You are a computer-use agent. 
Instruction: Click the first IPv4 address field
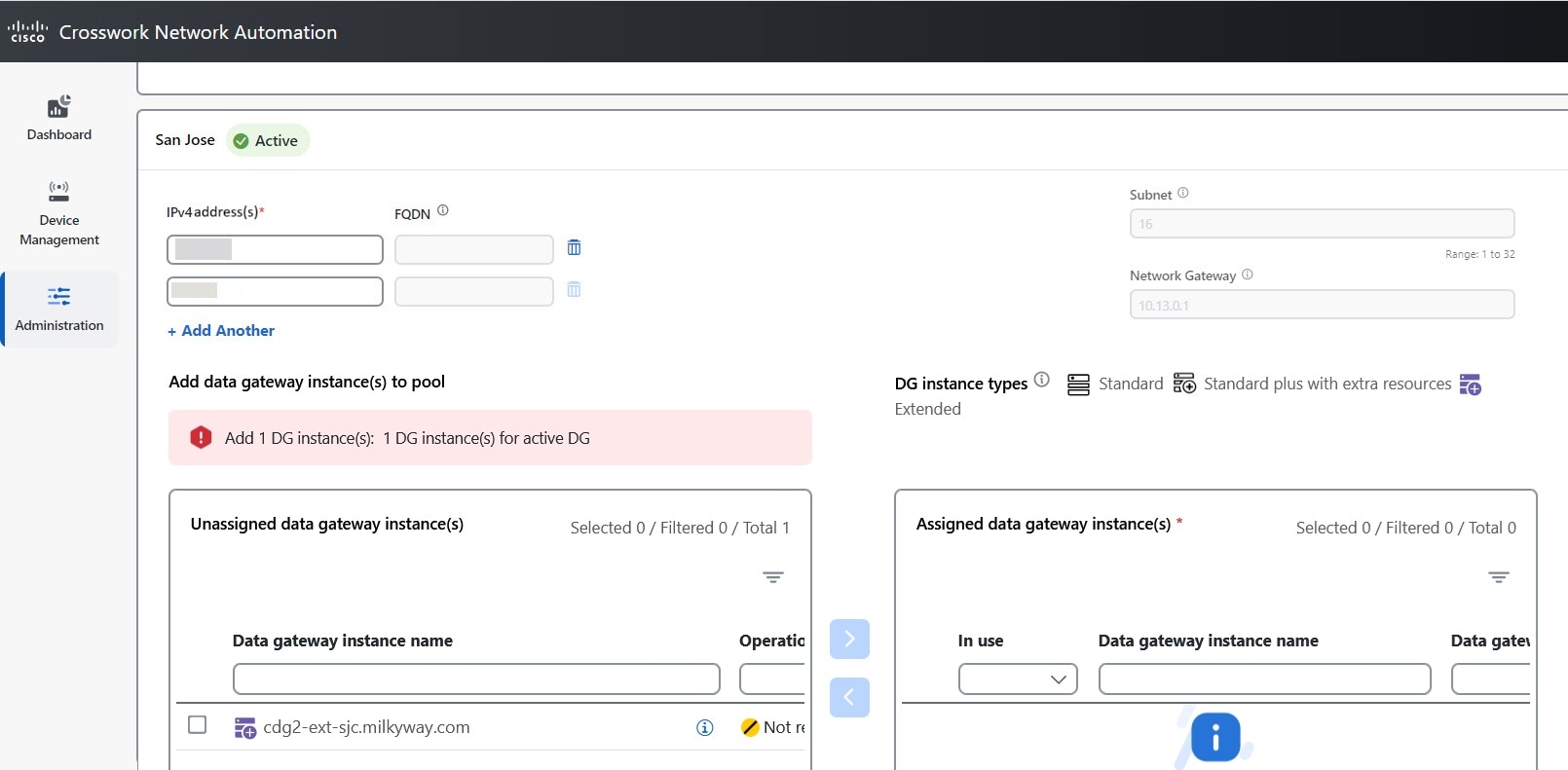point(275,249)
